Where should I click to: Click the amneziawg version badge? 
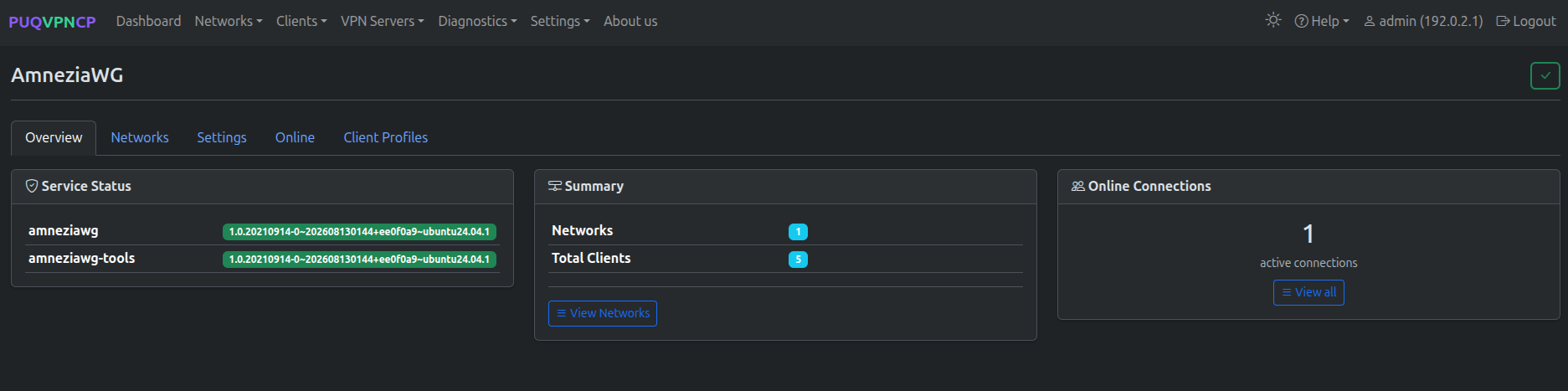pyautogui.click(x=359, y=232)
